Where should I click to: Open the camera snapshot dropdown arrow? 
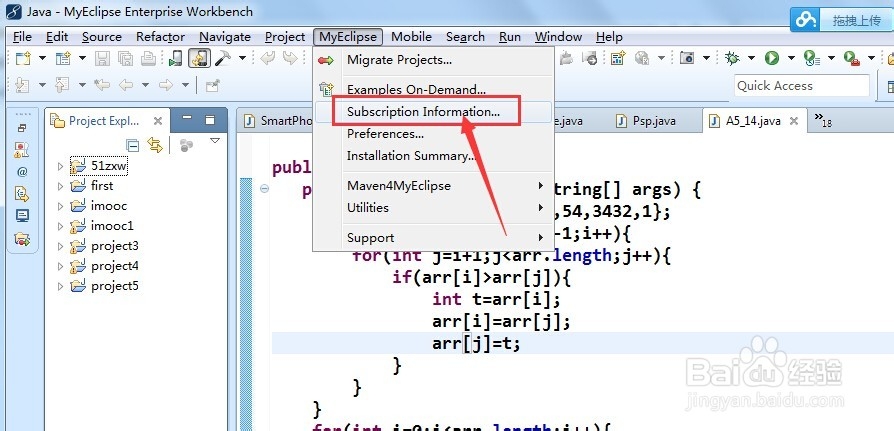click(706, 58)
